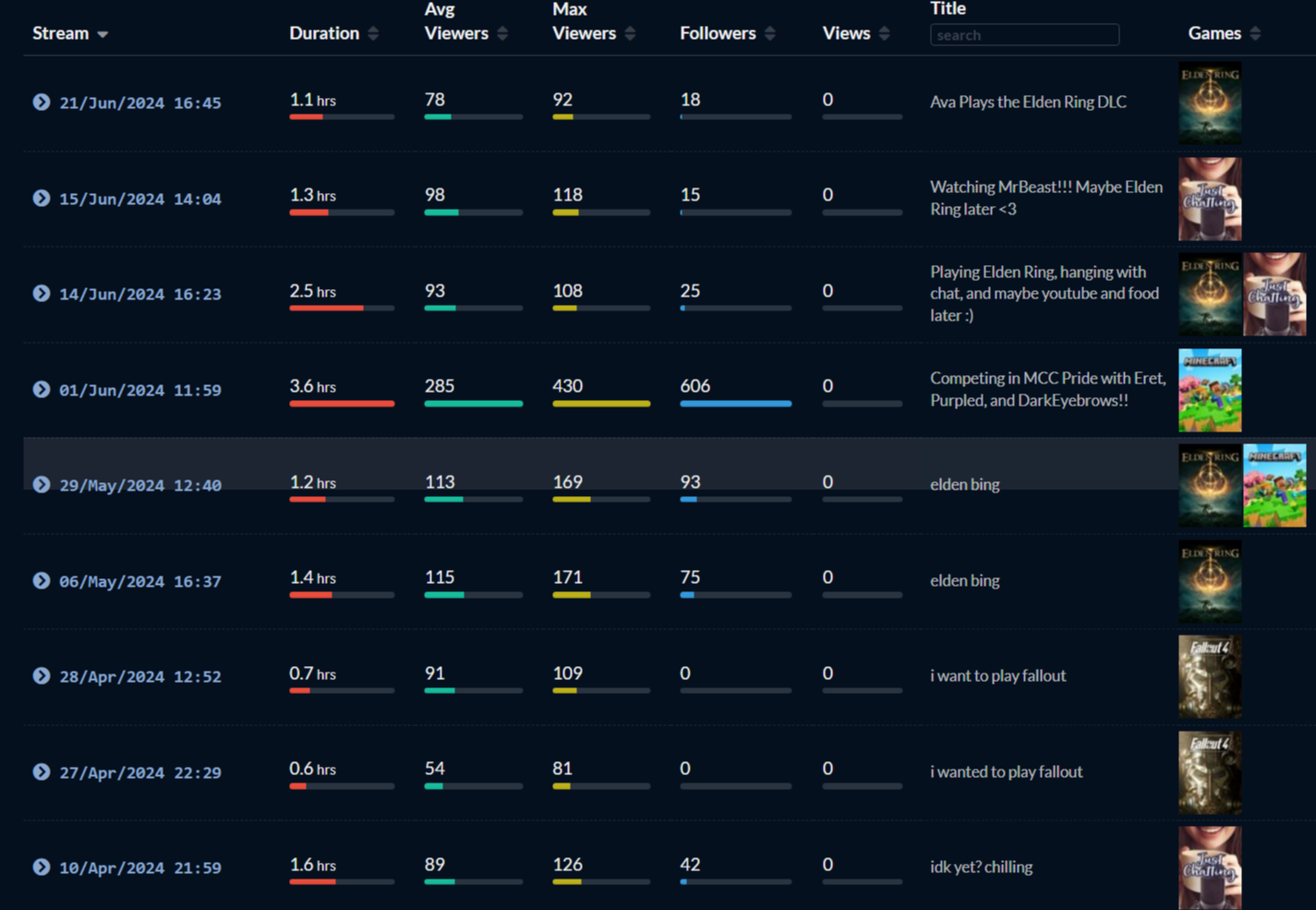1316x910 pixels.
Task: Click duration value 2.5 hrs
Action: click(x=312, y=291)
